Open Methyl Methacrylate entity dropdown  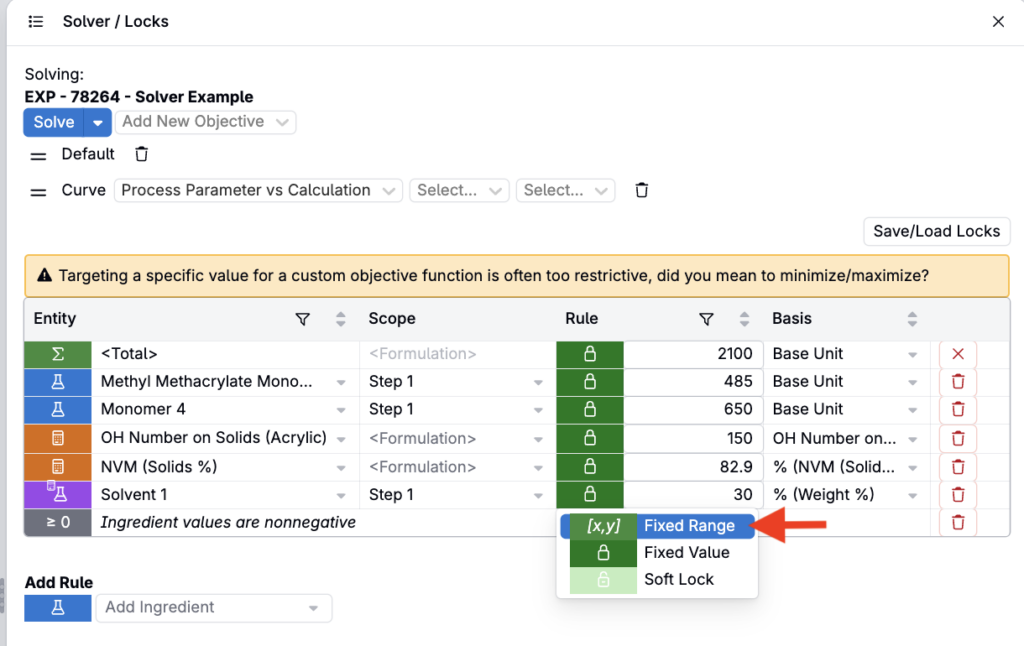click(x=341, y=382)
